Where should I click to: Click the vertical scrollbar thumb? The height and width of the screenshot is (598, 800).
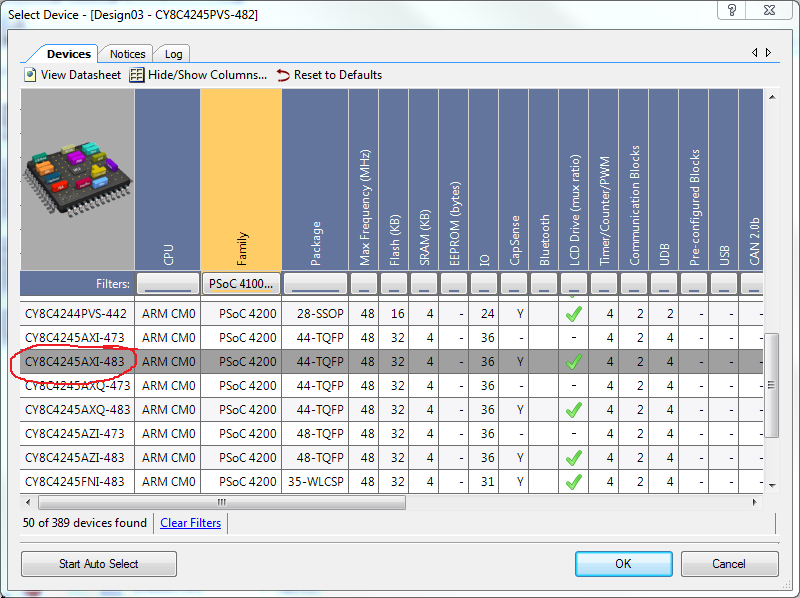pyautogui.click(x=771, y=385)
